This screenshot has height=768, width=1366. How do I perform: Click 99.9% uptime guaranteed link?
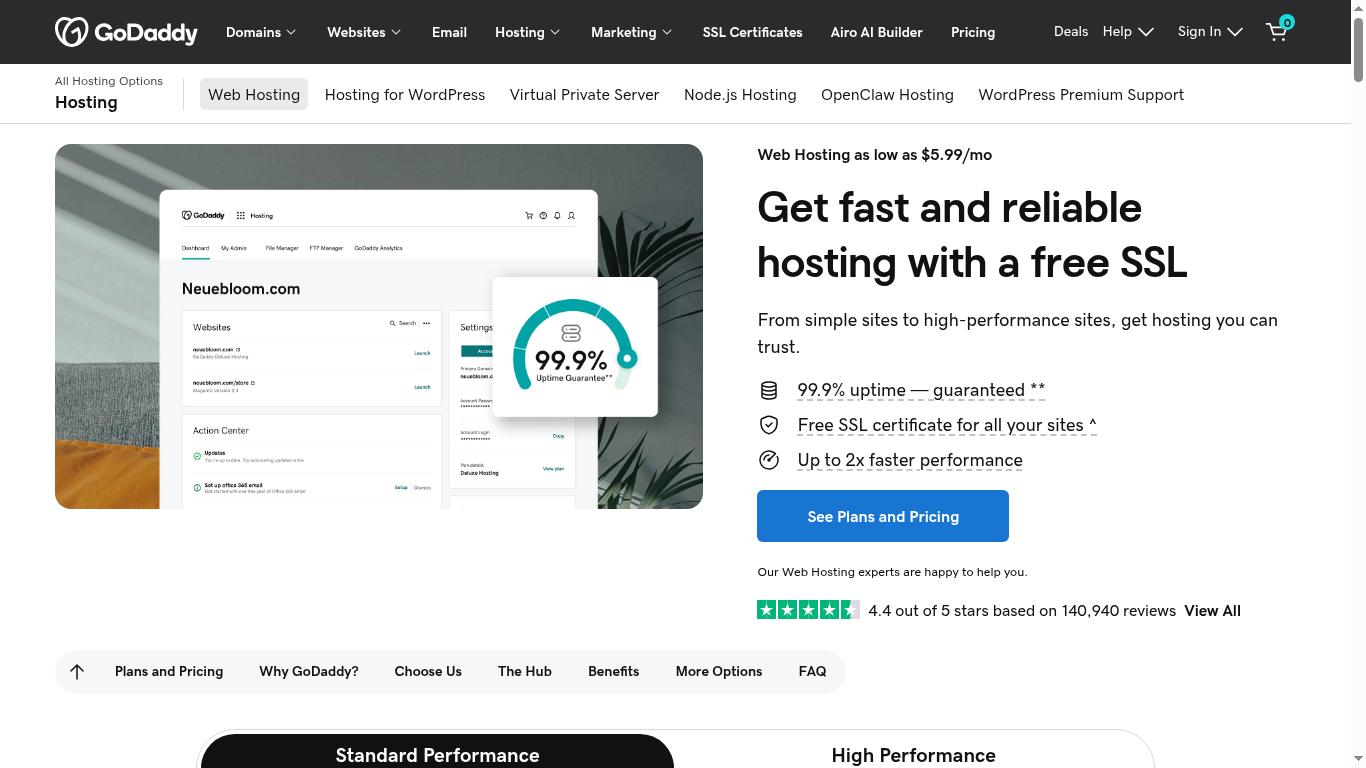(921, 390)
